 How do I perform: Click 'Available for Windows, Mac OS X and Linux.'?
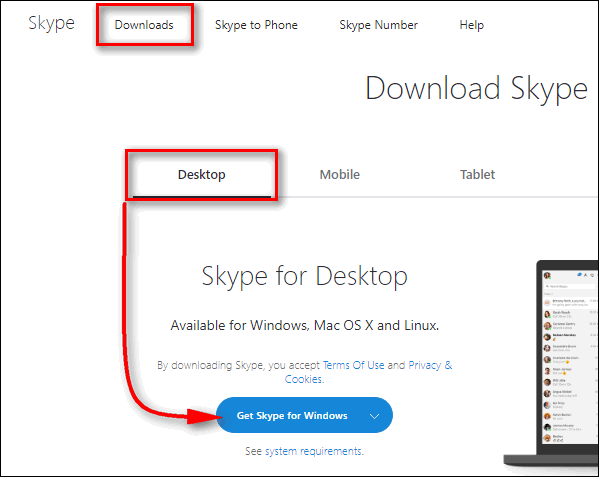click(304, 325)
